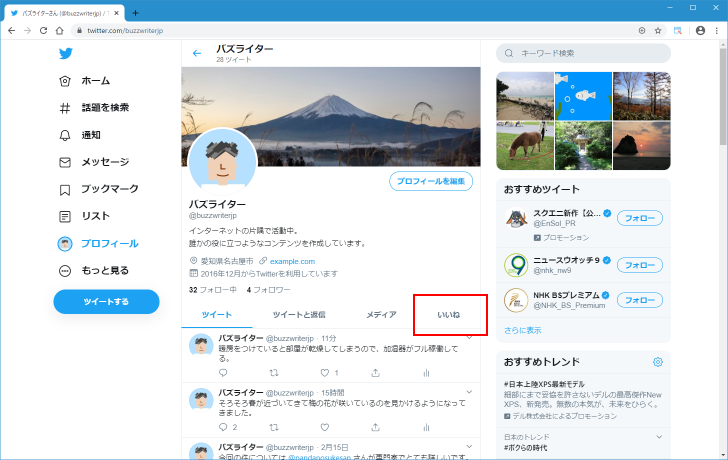The height and width of the screenshot is (460, 728).
Task: View the 4 フォロワー list
Action: tap(268, 290)
